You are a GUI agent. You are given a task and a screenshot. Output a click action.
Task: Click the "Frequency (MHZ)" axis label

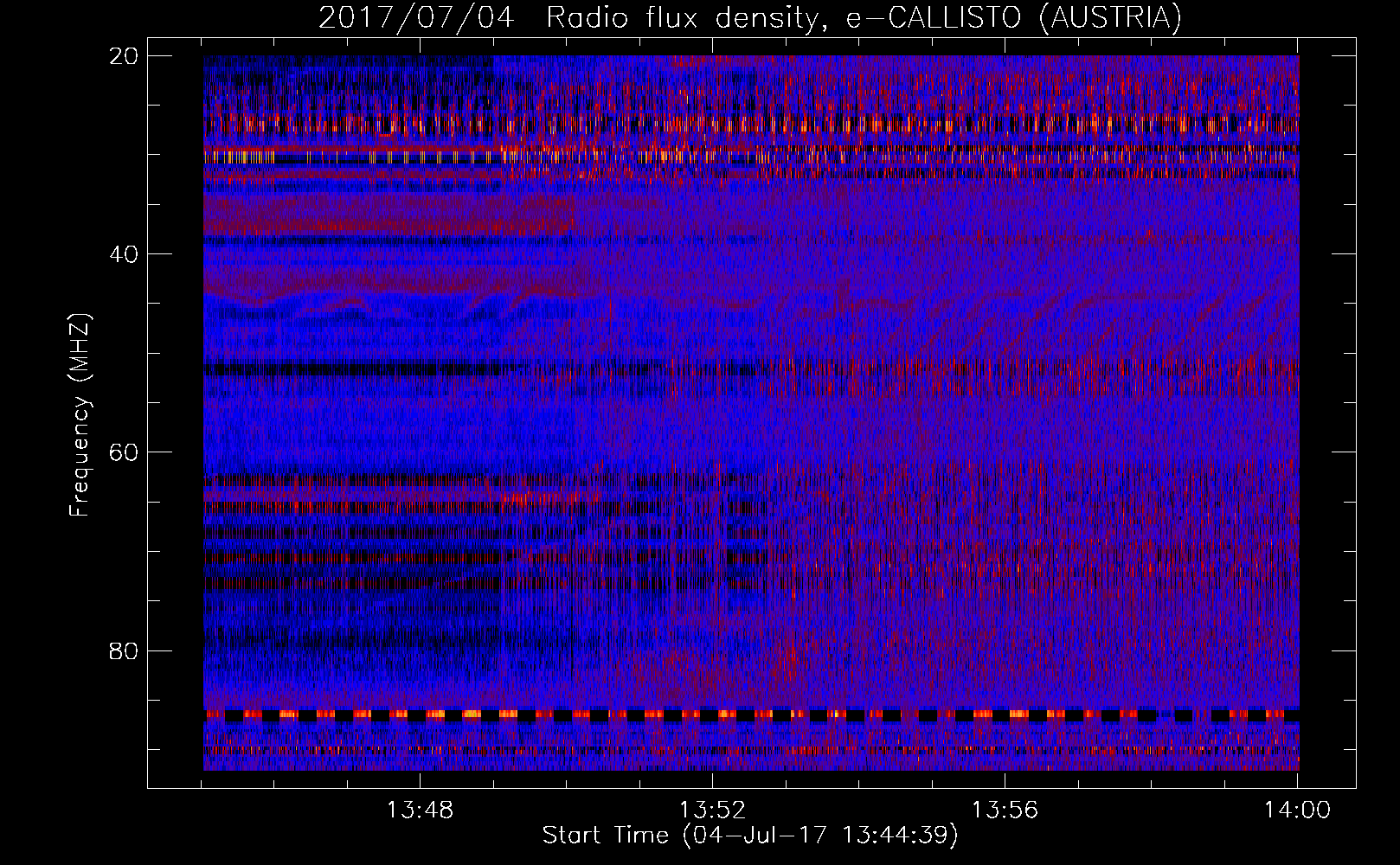point(80,415)
